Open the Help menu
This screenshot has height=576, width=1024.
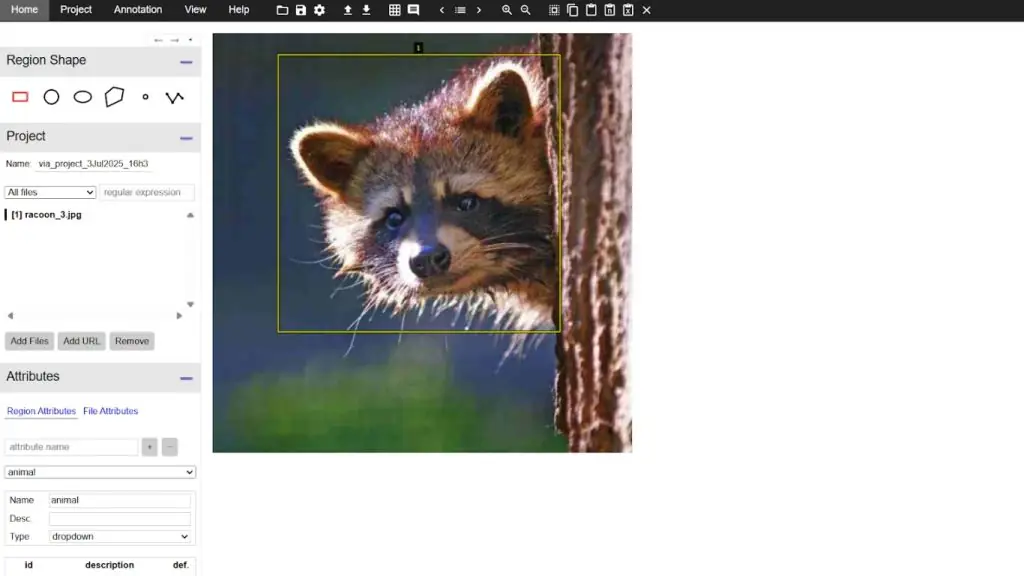(239, 10)
